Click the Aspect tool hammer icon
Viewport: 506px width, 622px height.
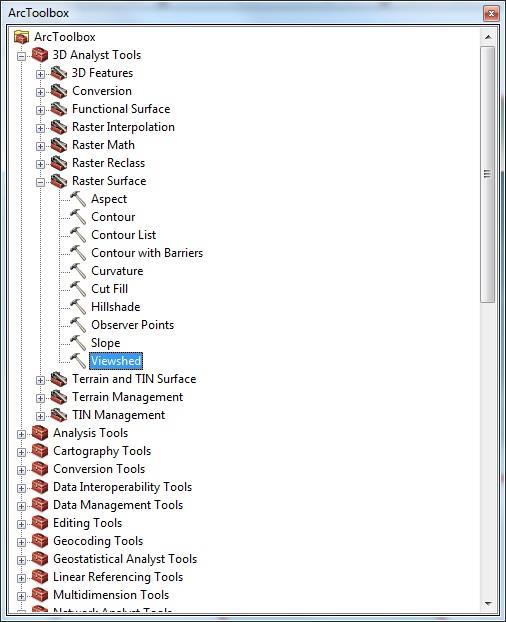click(x=78, y=199)
